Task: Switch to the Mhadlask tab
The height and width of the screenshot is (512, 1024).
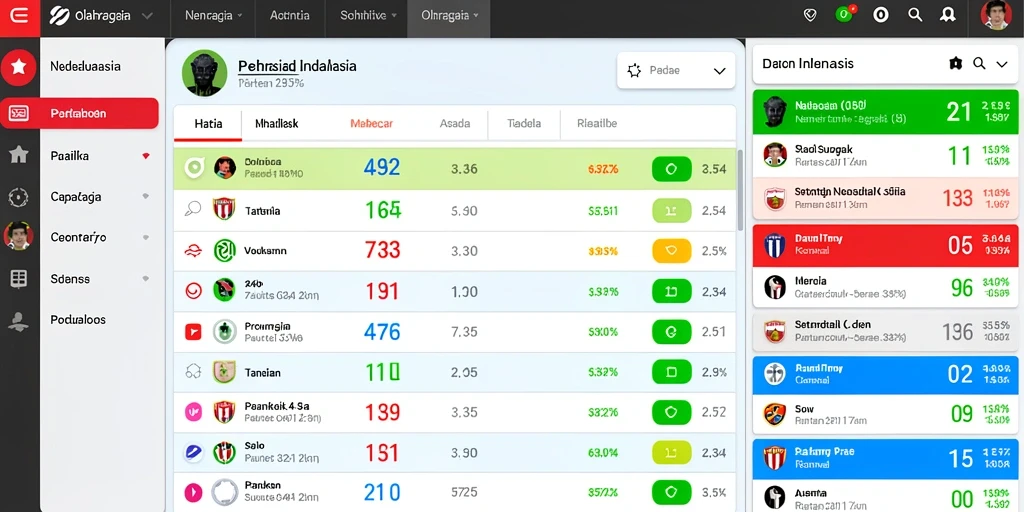Action: (x=276, y=123)
